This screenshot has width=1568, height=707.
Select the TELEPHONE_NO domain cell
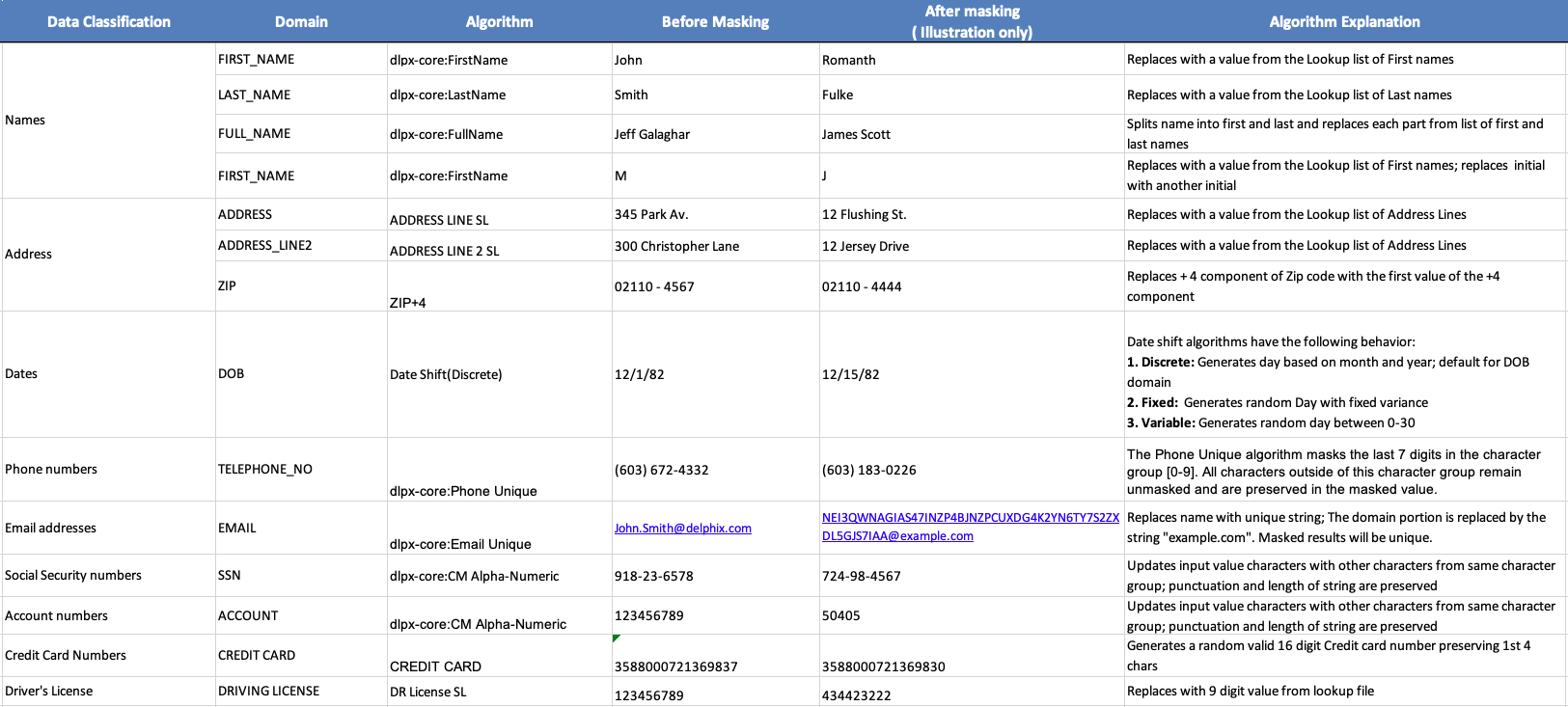click(265, 469)
